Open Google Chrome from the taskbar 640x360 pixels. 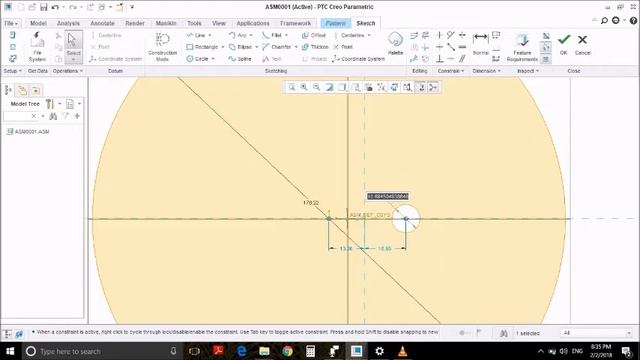tap(287, 351)
